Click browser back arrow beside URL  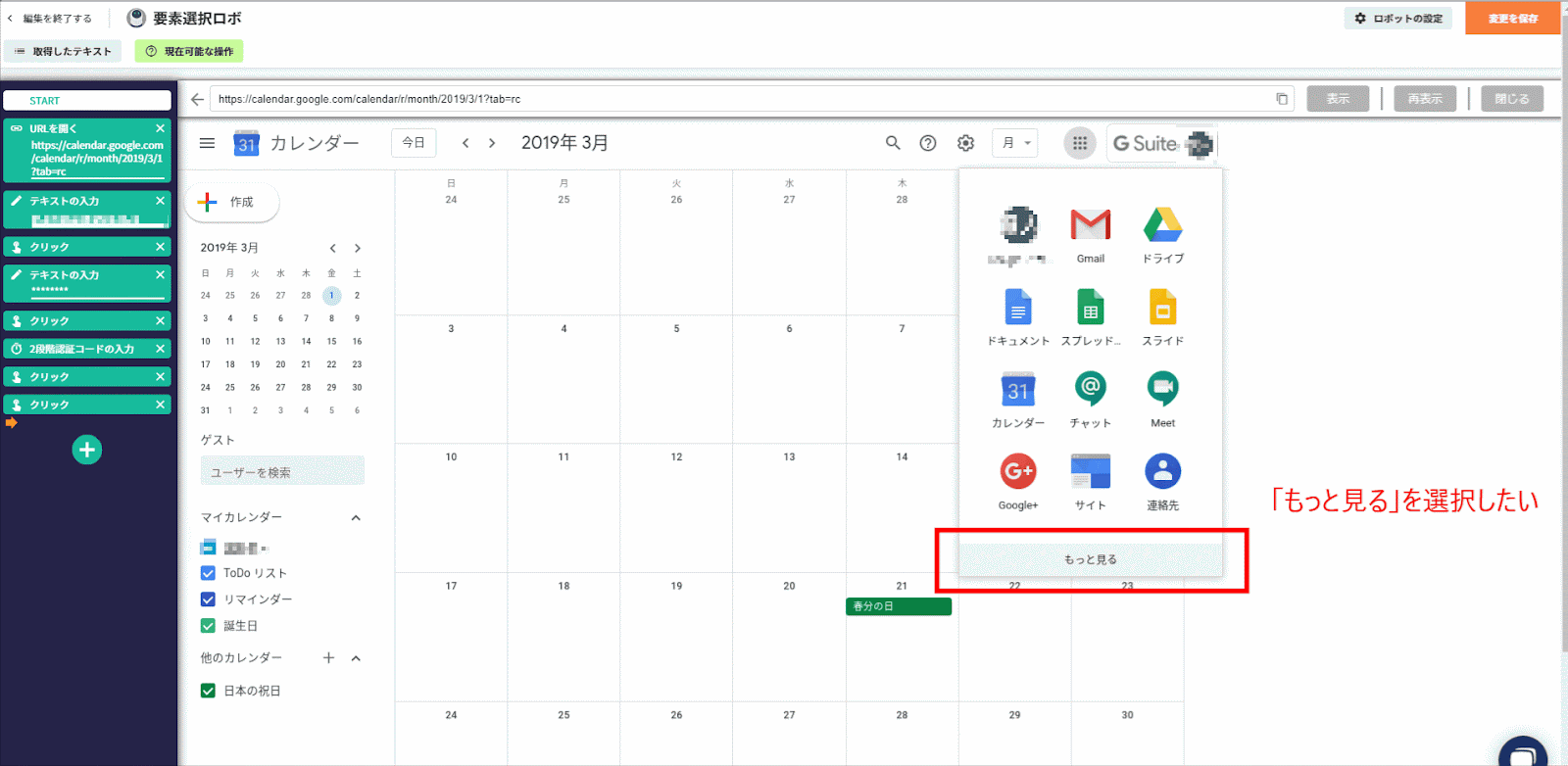[x=197, y=99]
